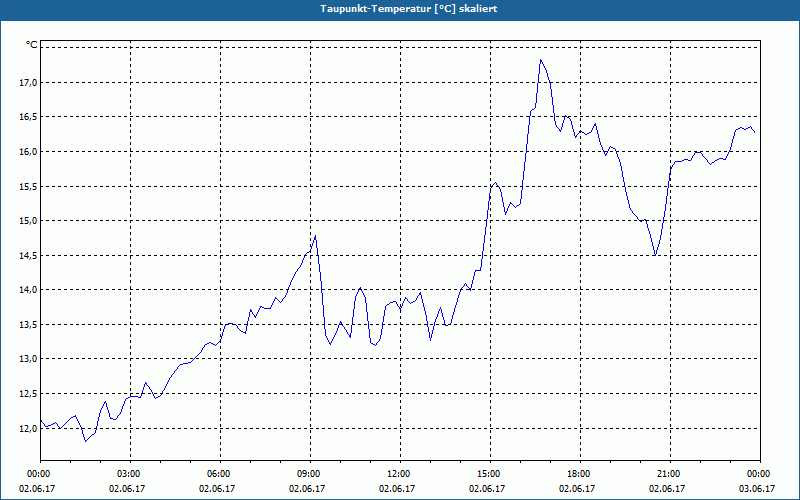Click the 03:00 time label
The height and width of the screenshot is (500, 800).
[131, 474]
